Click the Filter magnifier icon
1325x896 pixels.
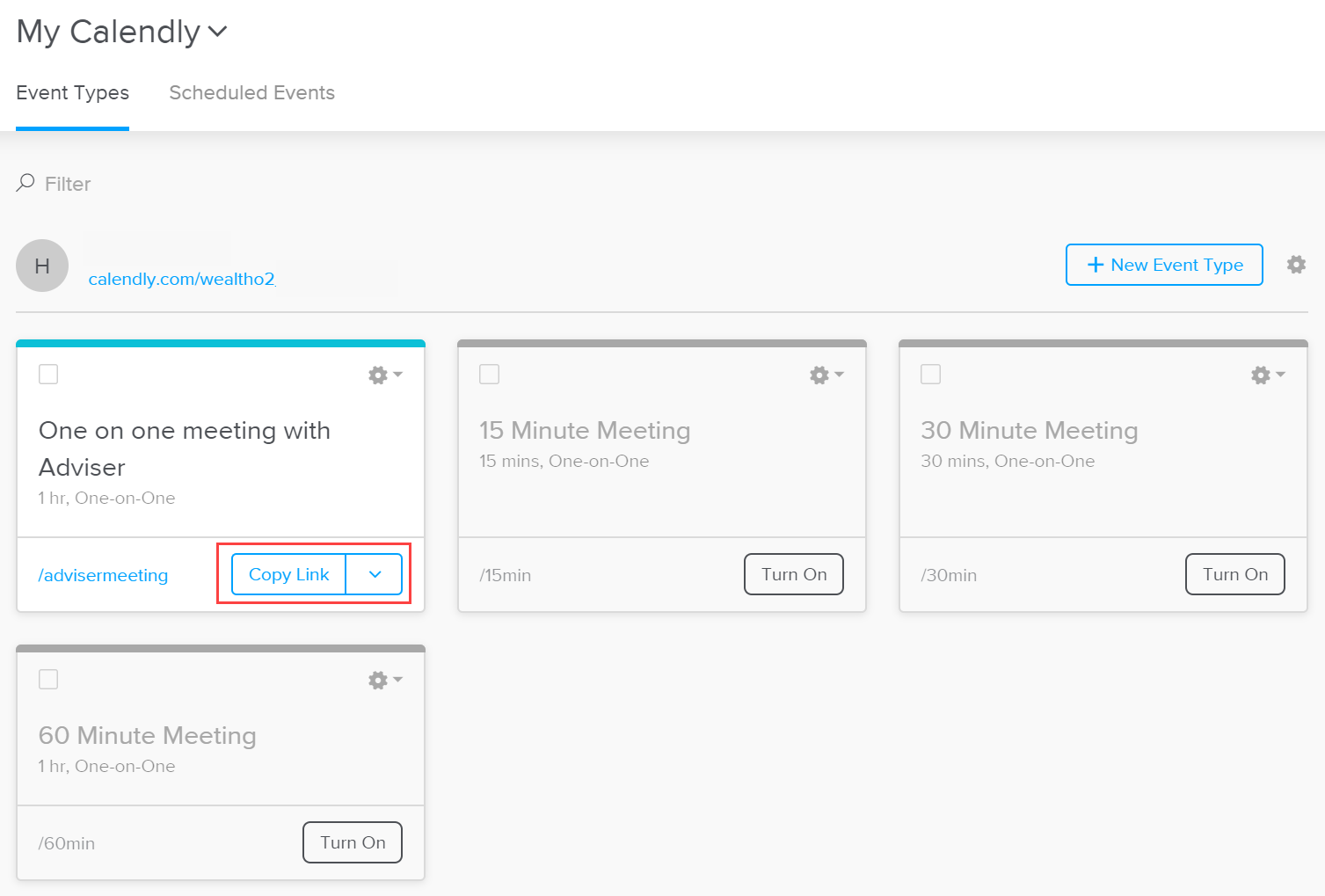pyautogui.click(x=25, y=183)
